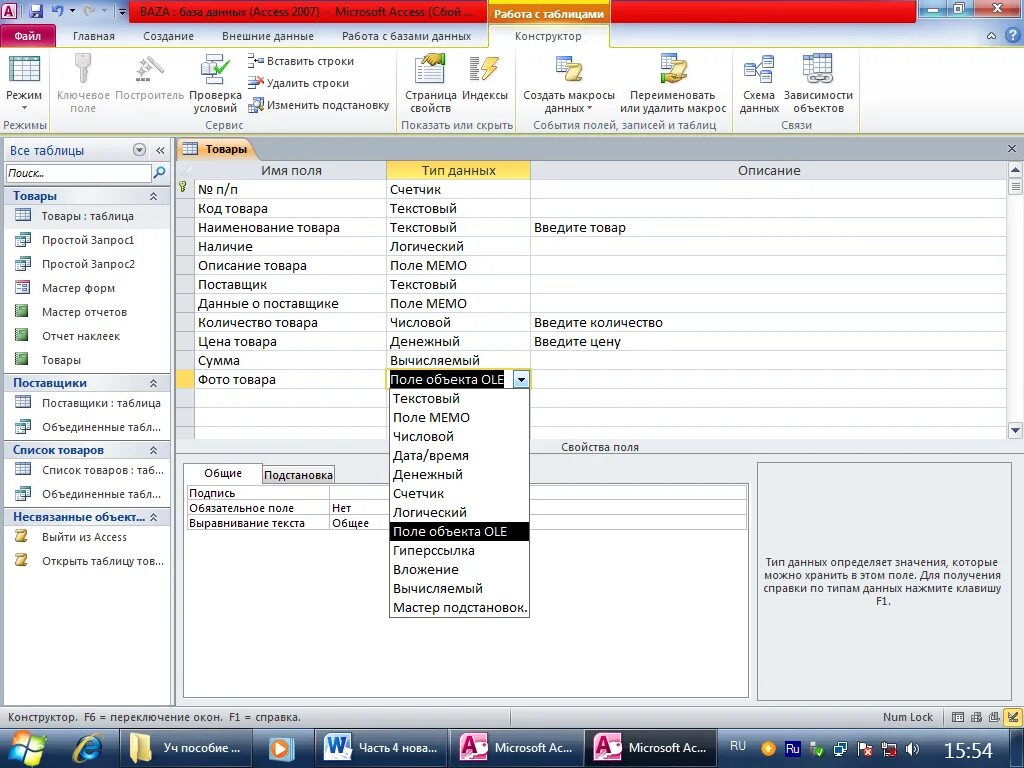Save with the quick access Save icon

point(36,11)
